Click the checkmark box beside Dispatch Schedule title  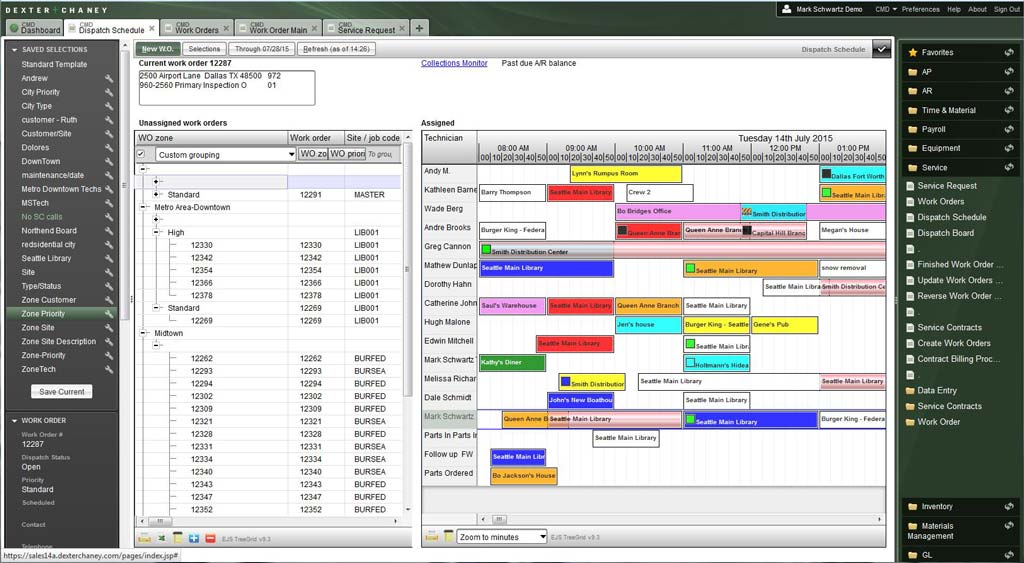(881, 49)
